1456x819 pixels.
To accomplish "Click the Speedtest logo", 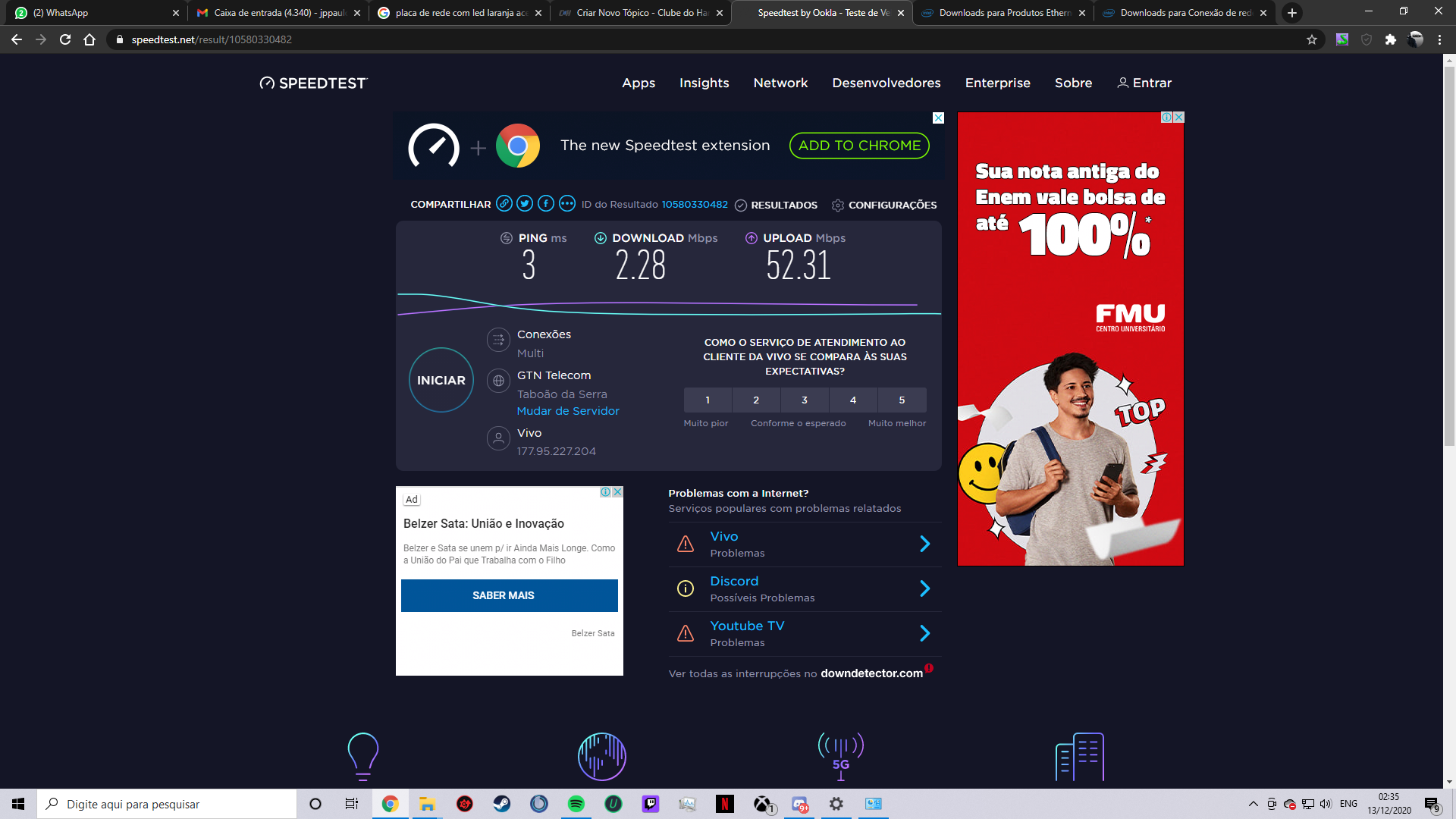I will pos(313,83).
